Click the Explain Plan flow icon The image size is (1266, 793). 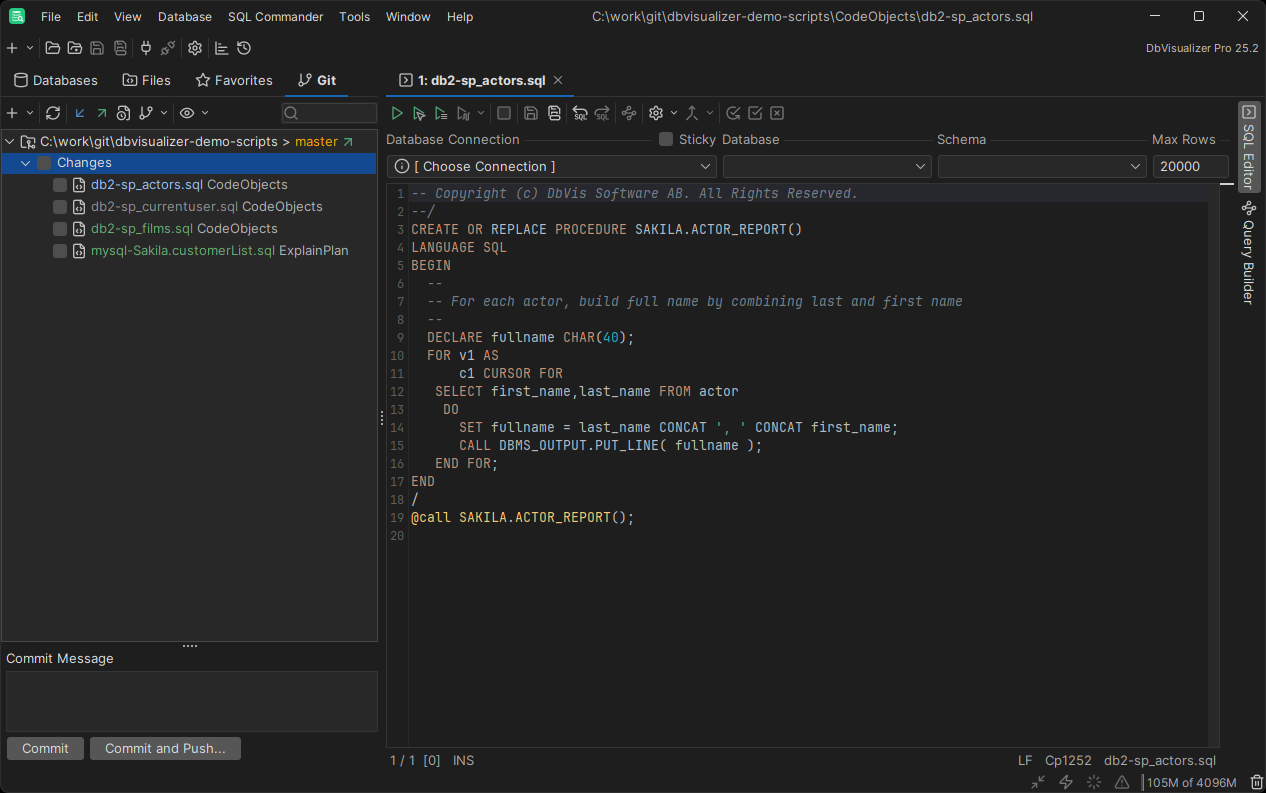tap(628, 114)
